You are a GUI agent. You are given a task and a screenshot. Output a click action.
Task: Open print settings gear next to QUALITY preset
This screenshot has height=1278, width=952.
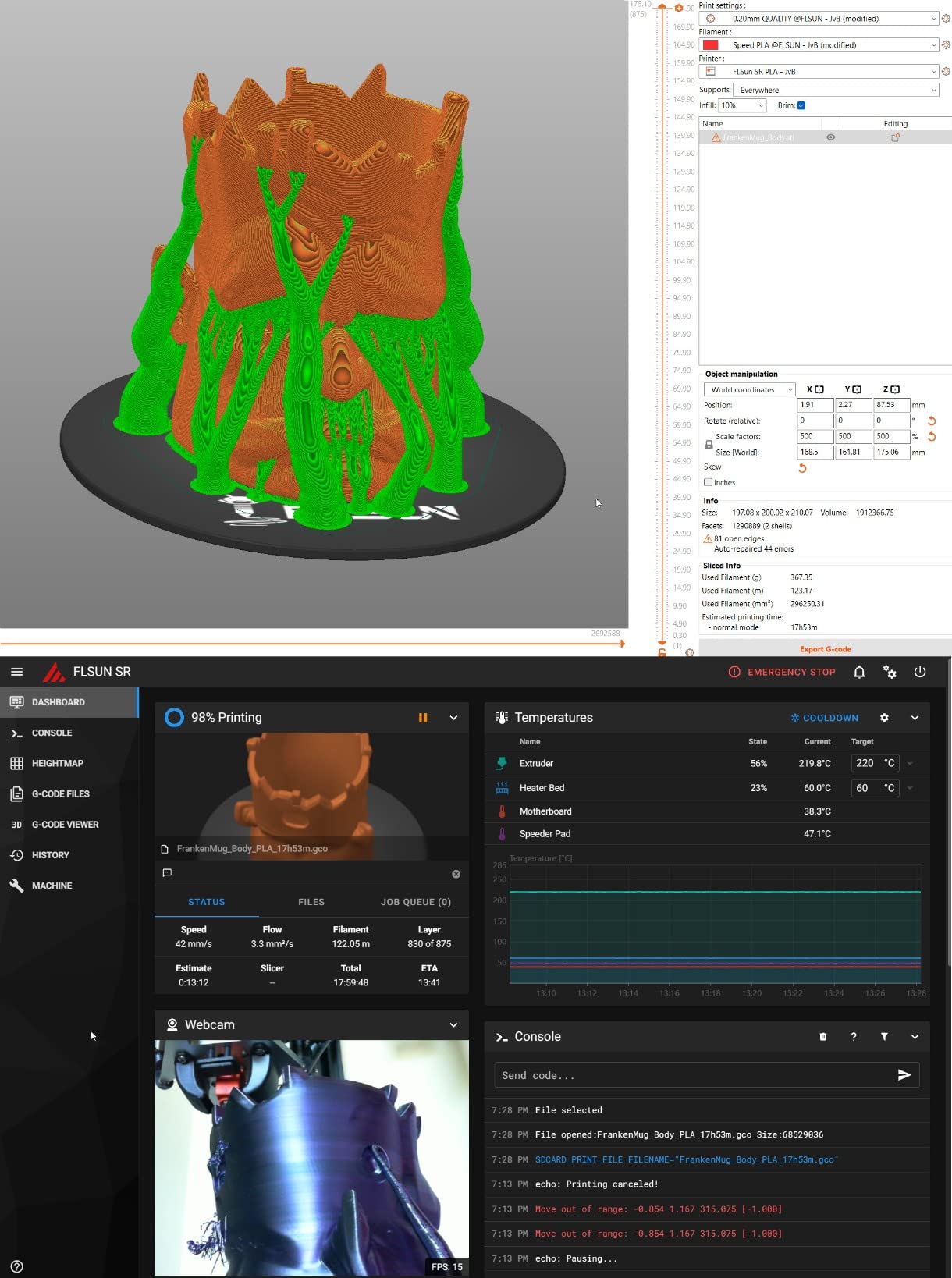coord(946,18)
